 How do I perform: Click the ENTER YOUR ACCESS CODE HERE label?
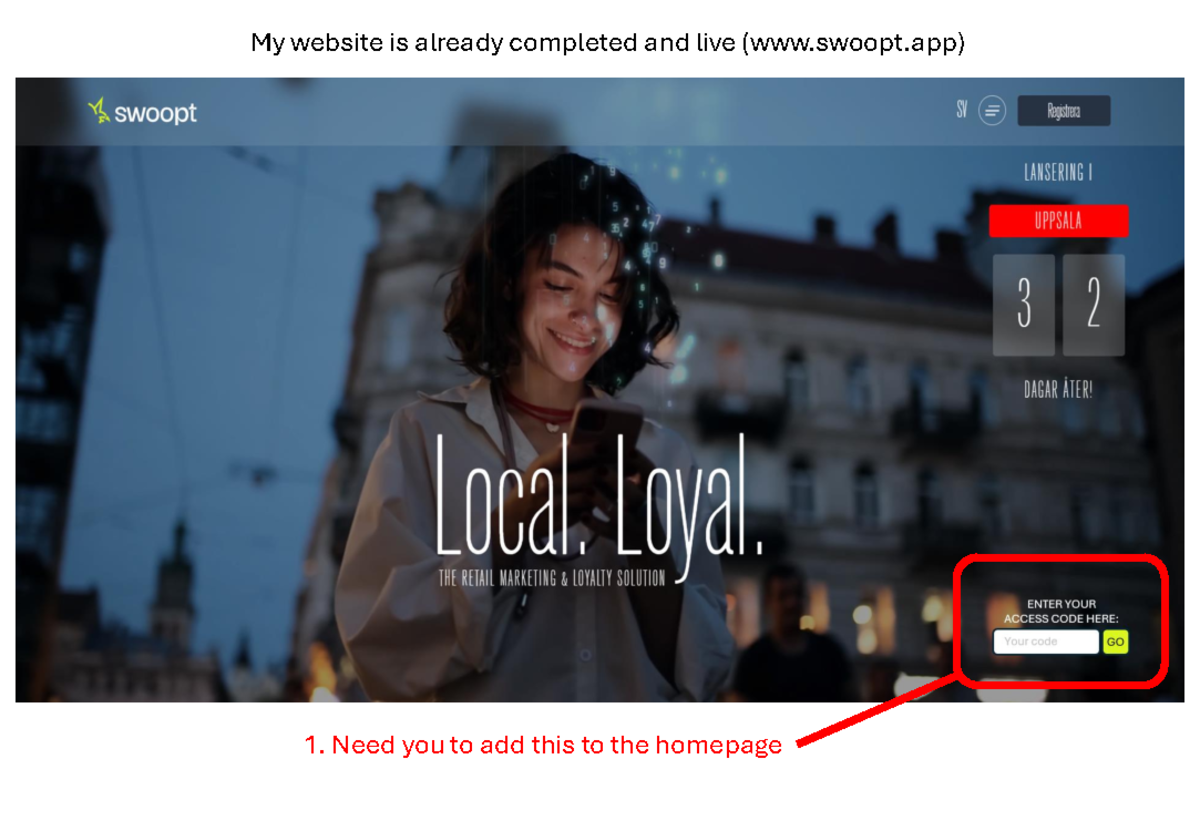[1061, 611]
